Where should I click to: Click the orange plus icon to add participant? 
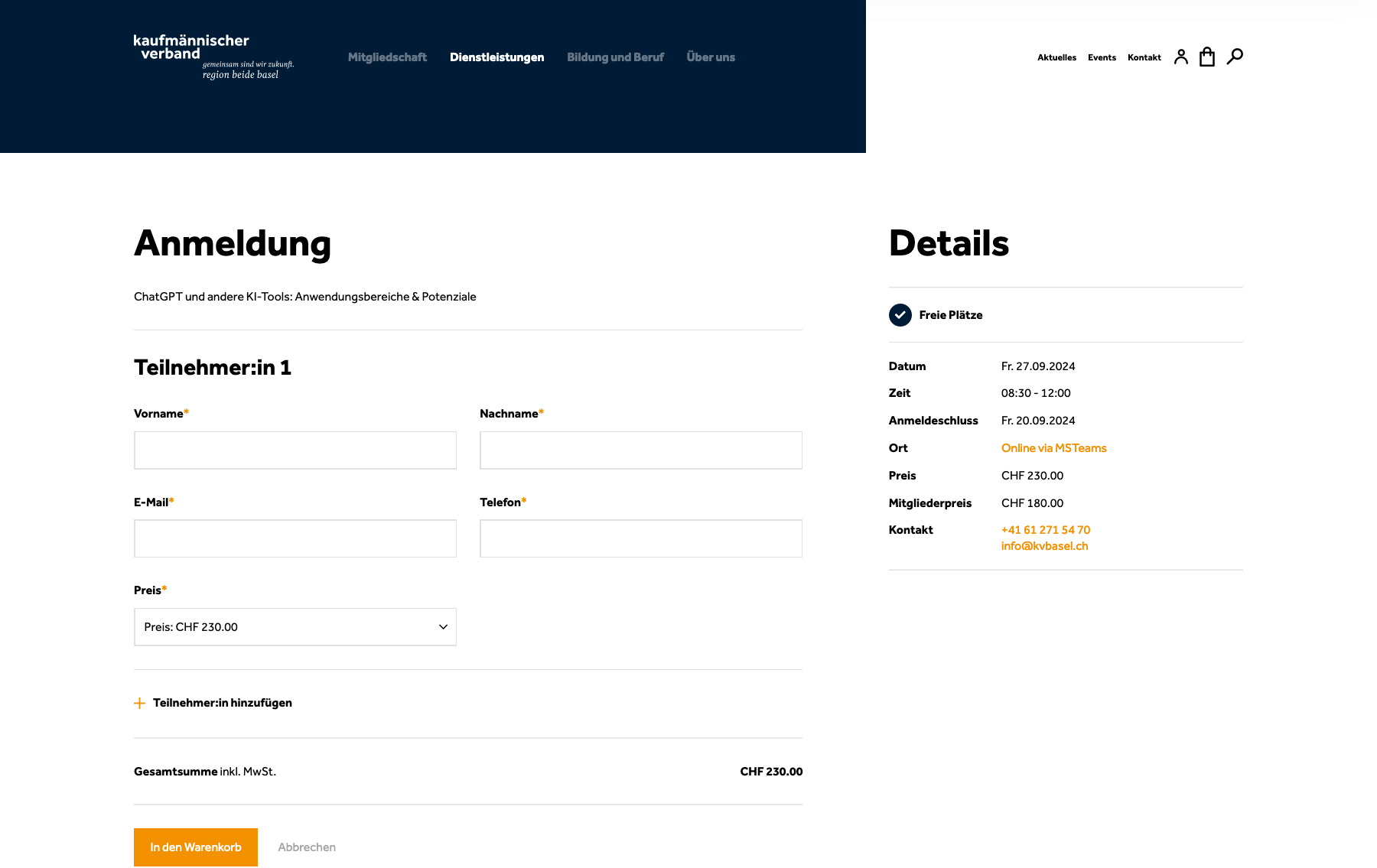point(139,704)
